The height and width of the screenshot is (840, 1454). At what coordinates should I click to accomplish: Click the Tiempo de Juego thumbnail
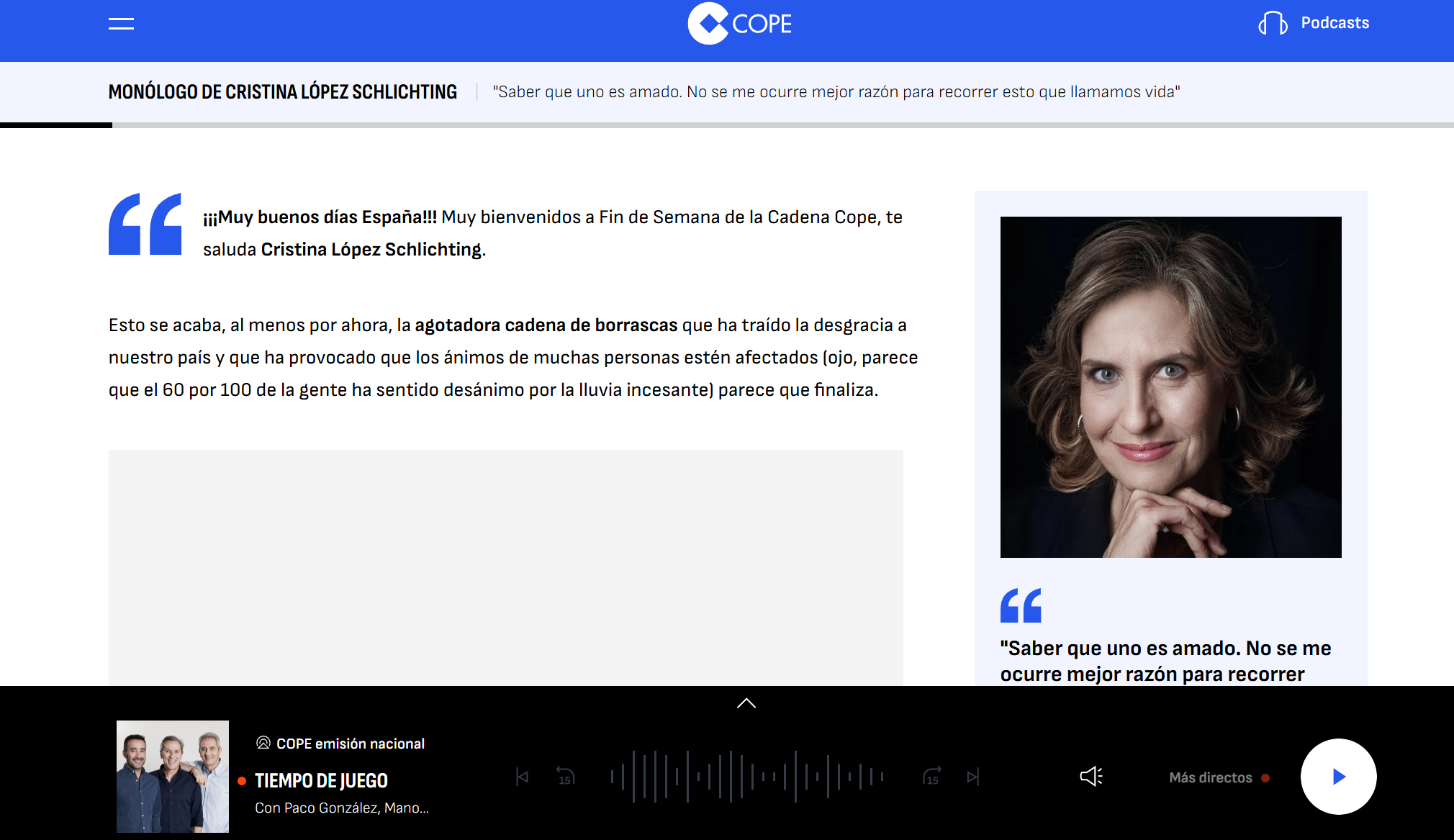(173, 776)
